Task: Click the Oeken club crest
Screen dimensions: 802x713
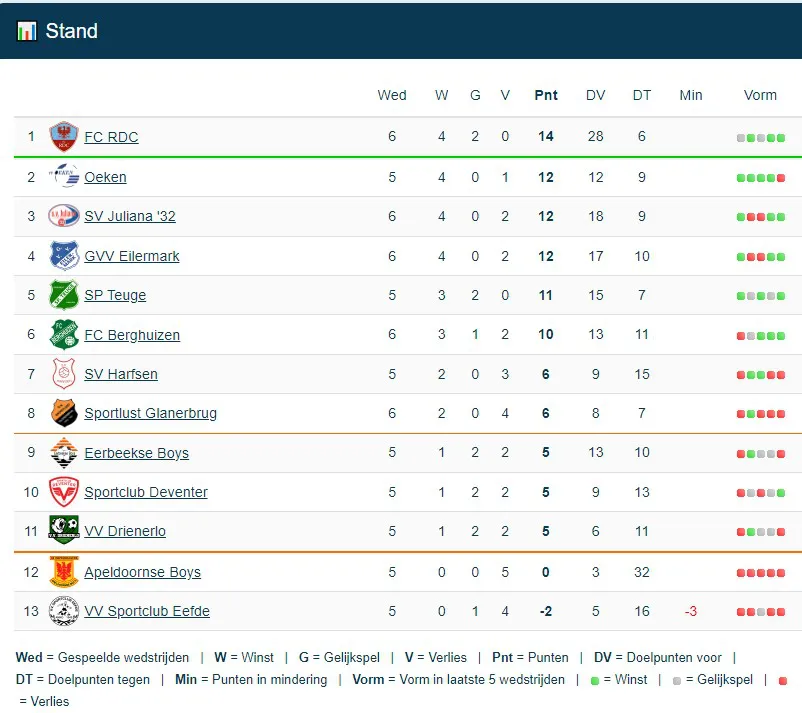Action: 64,177
